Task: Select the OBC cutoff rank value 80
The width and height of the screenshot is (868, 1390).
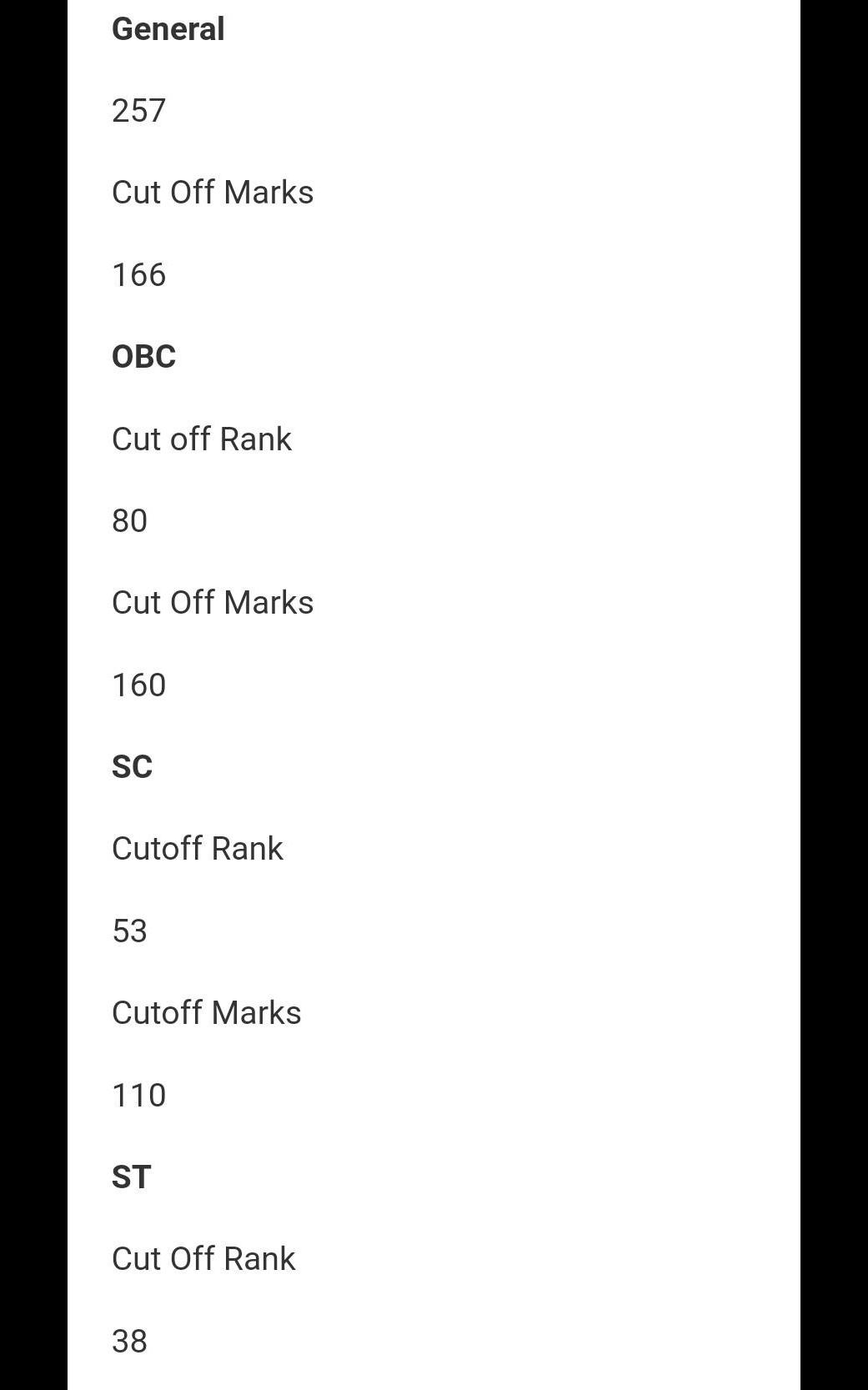Action: (129, 521)
